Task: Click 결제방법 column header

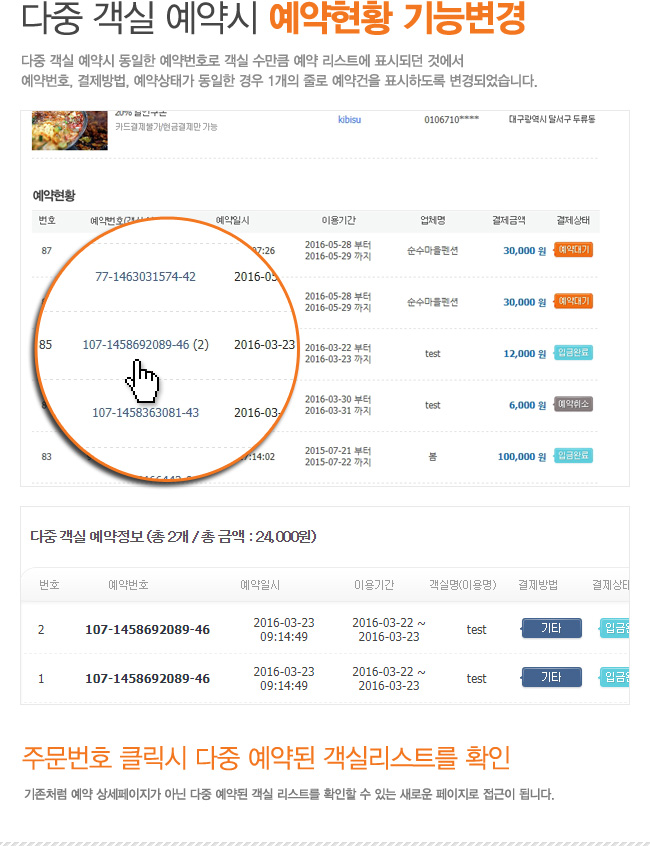Action: 538,585
